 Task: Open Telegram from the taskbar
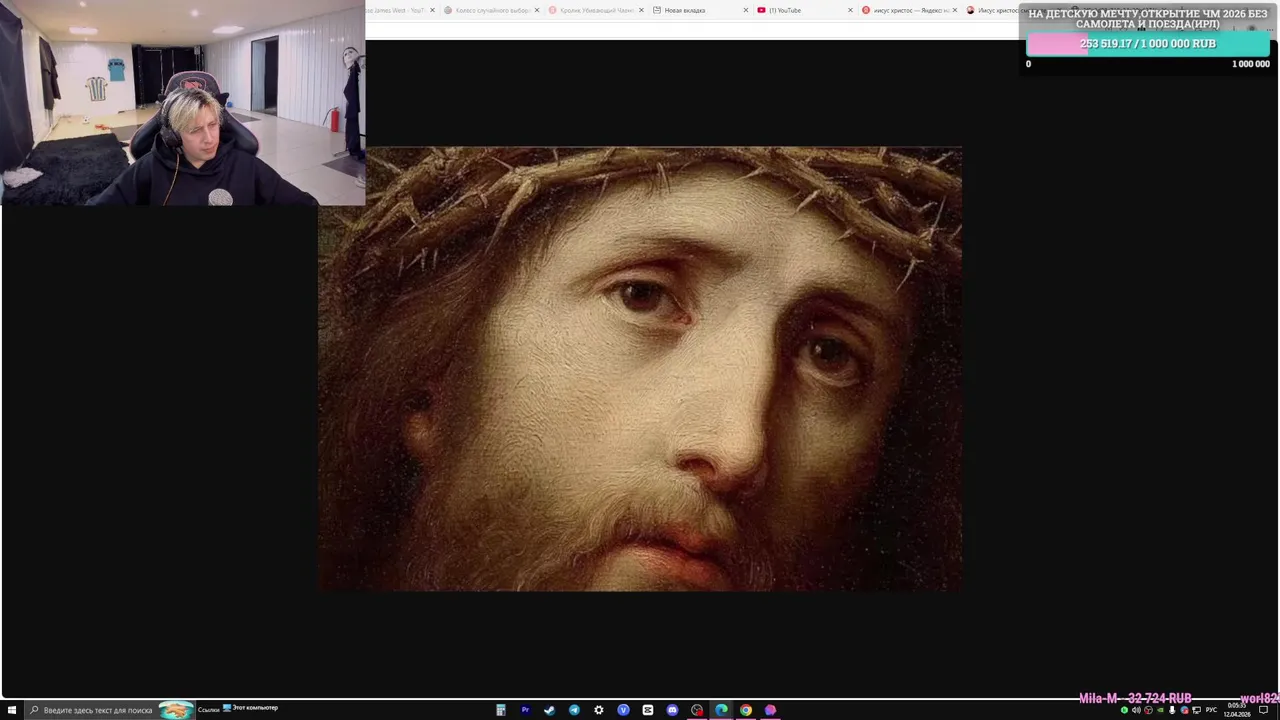pos(574,710)
